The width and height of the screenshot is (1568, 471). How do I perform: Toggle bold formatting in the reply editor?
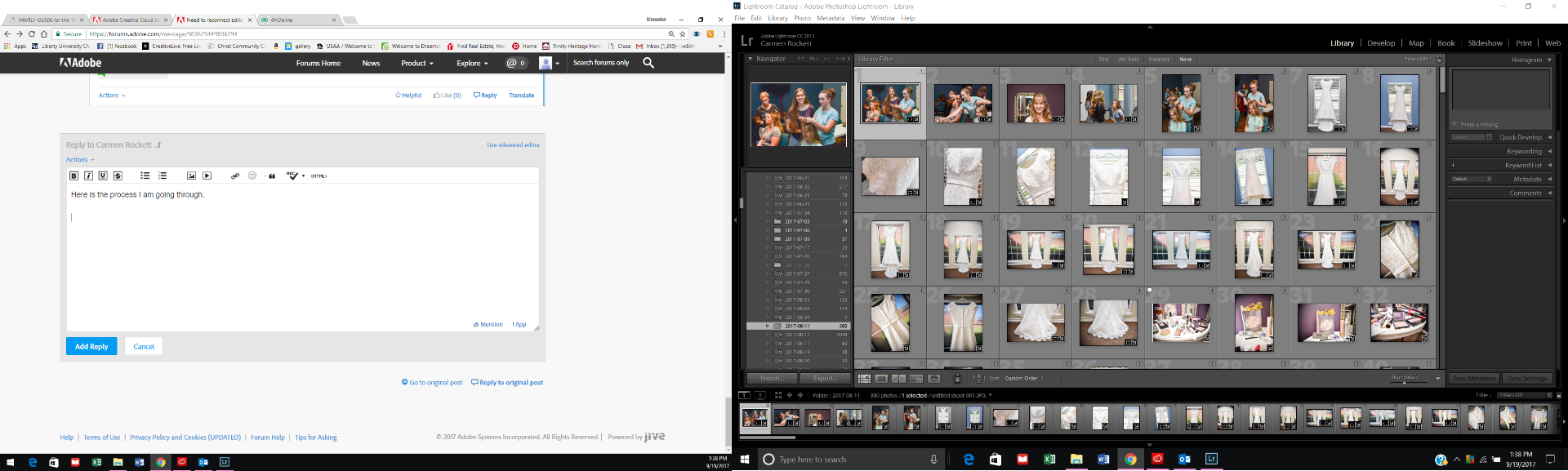tap(73, 176)
